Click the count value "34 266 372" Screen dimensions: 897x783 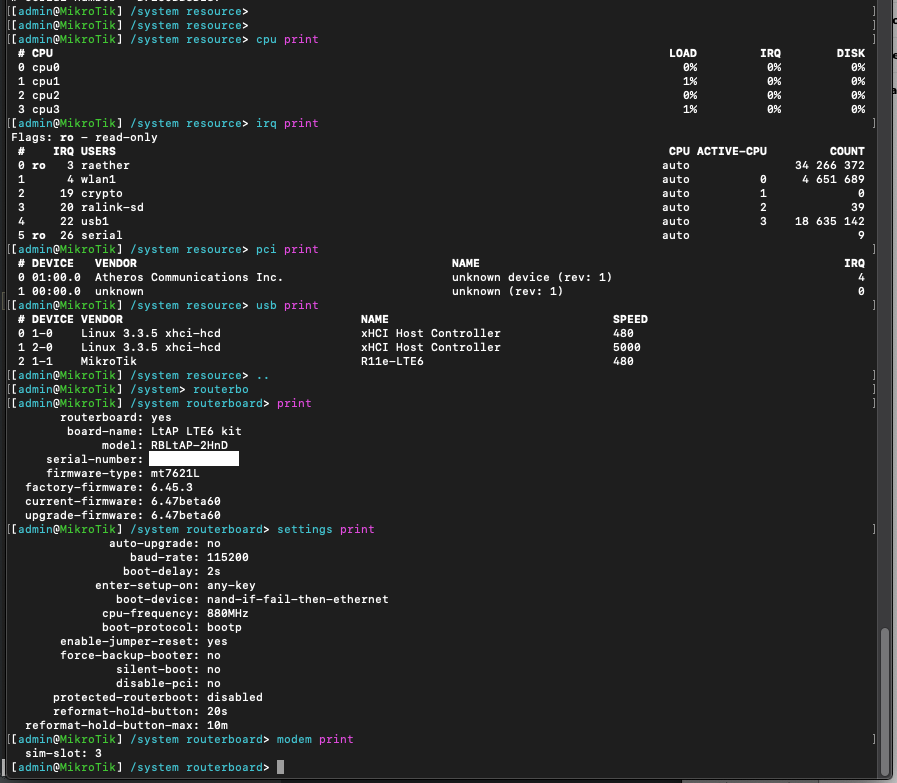point(829,165)
